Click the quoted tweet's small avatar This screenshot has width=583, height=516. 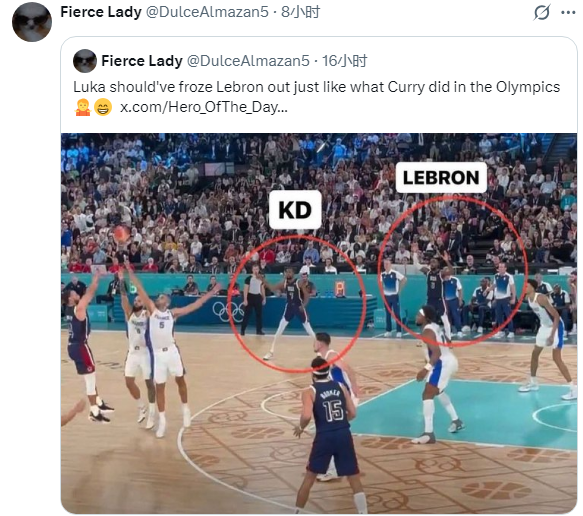click(85, 61)
